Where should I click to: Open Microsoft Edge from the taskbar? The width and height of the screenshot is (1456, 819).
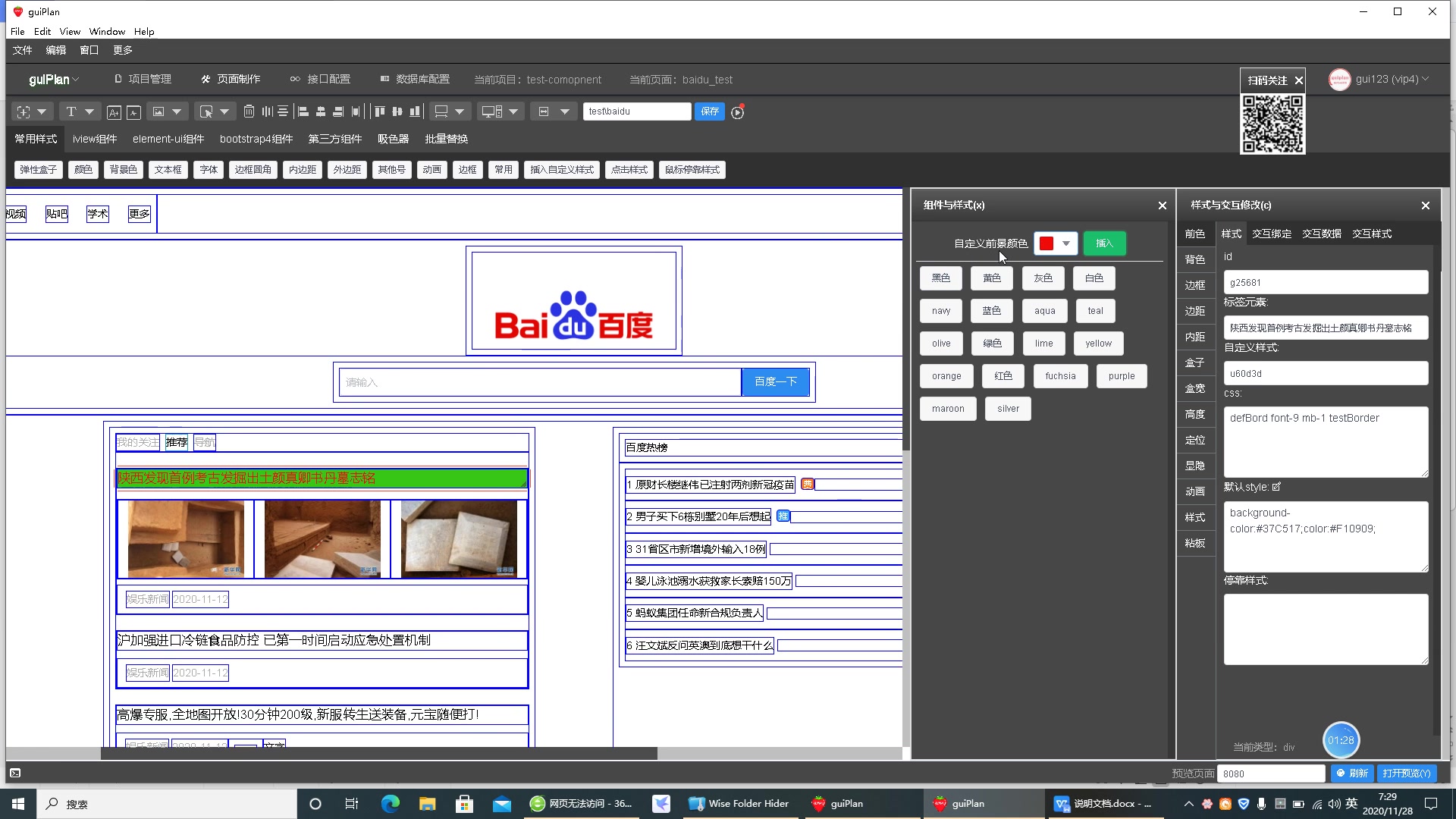click(x=390, y=804)
